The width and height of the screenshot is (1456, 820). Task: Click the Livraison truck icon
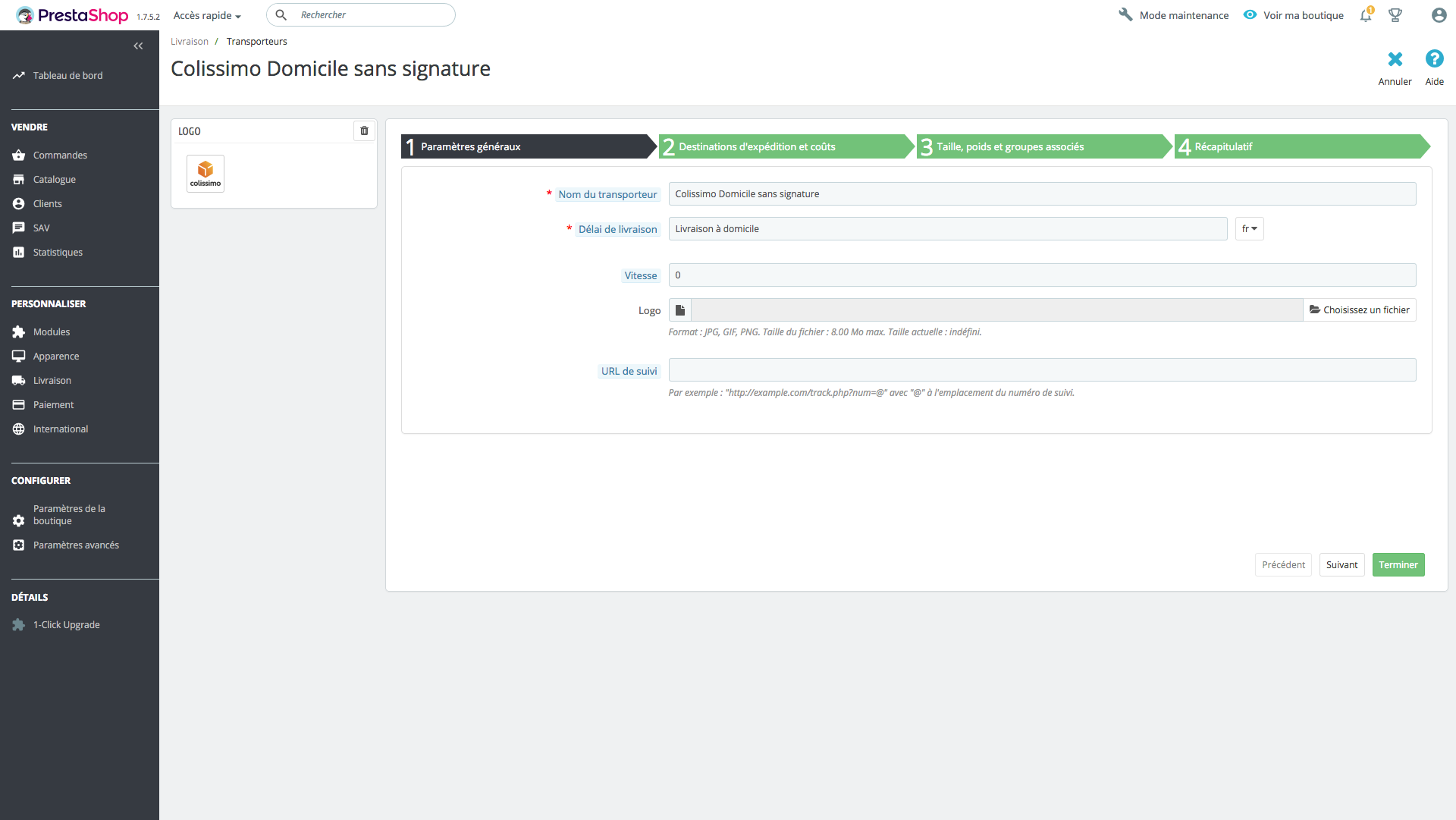pos(18,381)
